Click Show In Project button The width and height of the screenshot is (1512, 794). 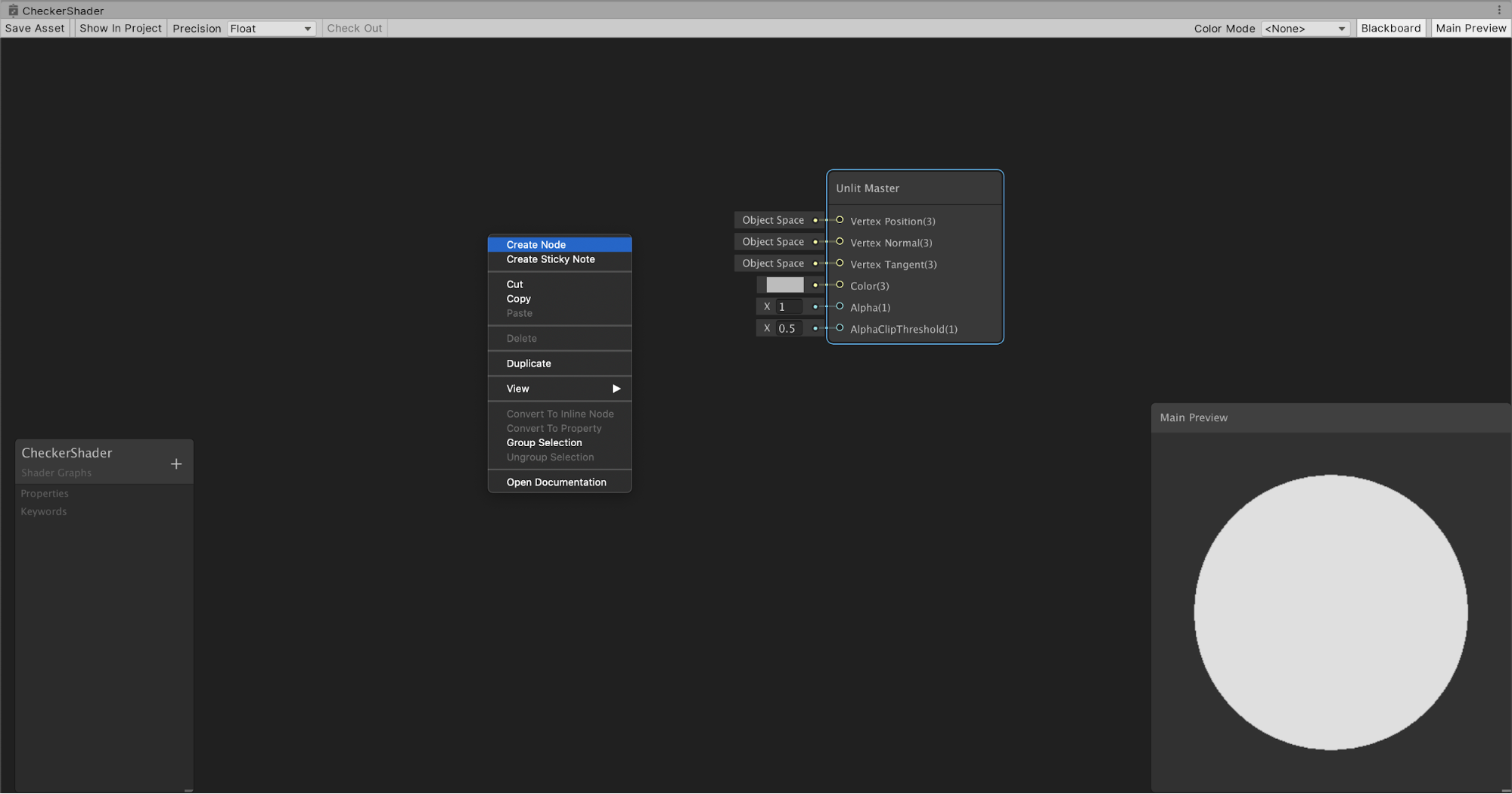coord(120,28)
